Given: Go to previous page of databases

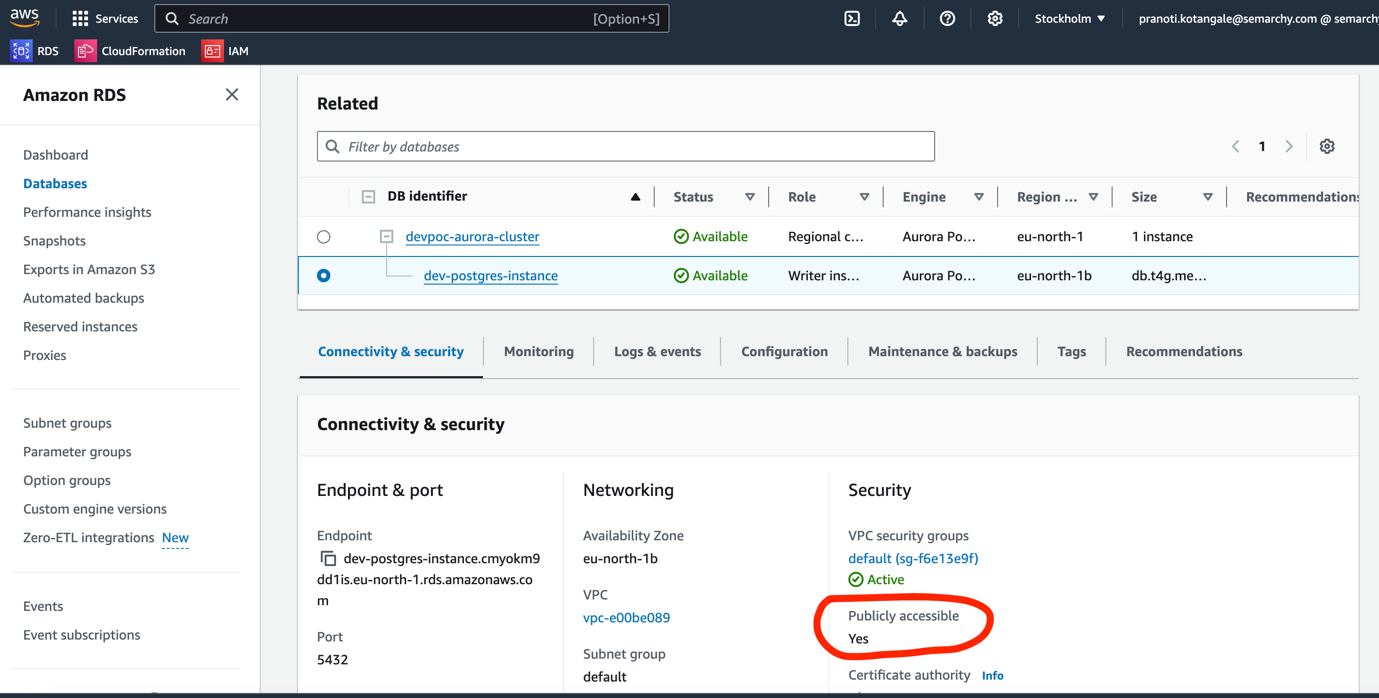Looking at the screenshot, I should (x=1236, y=146).
